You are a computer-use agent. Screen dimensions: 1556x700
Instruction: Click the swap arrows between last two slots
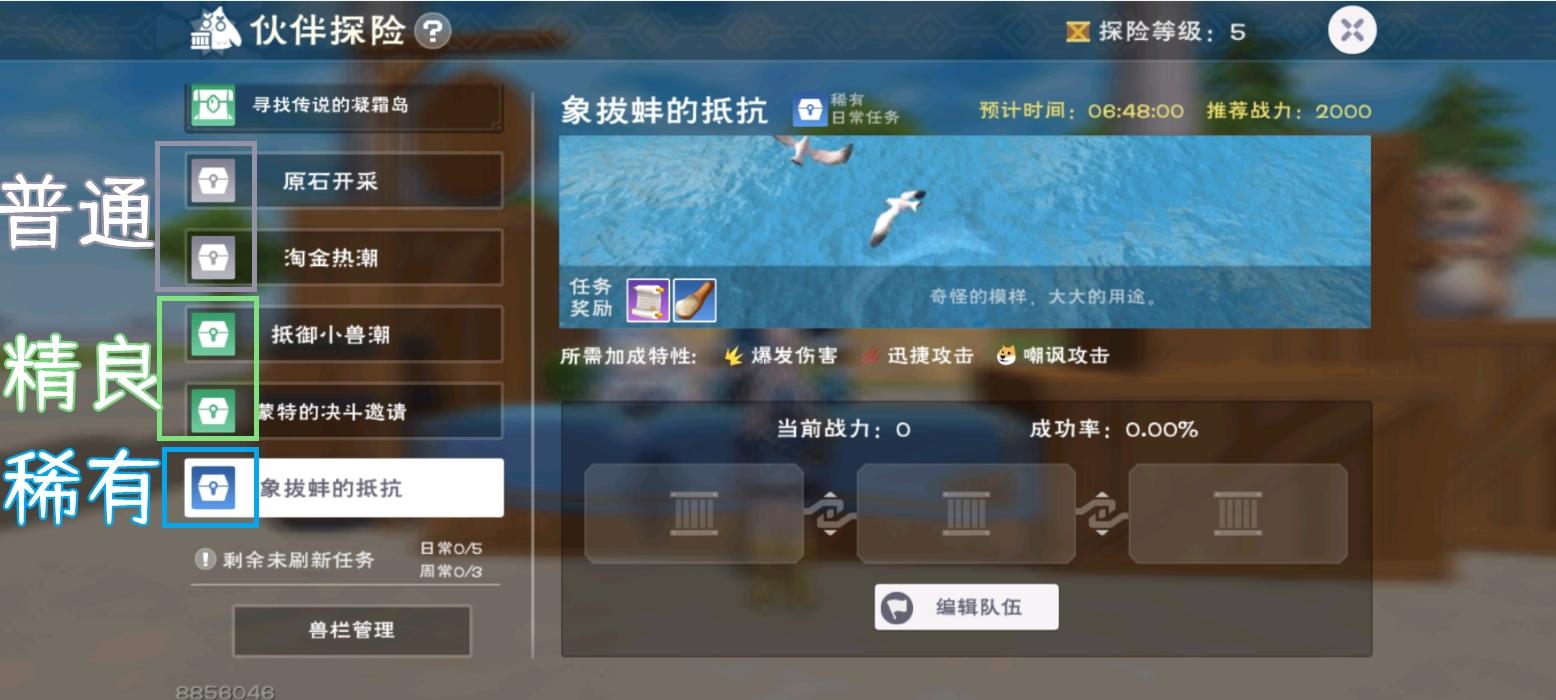(1102, 514)
